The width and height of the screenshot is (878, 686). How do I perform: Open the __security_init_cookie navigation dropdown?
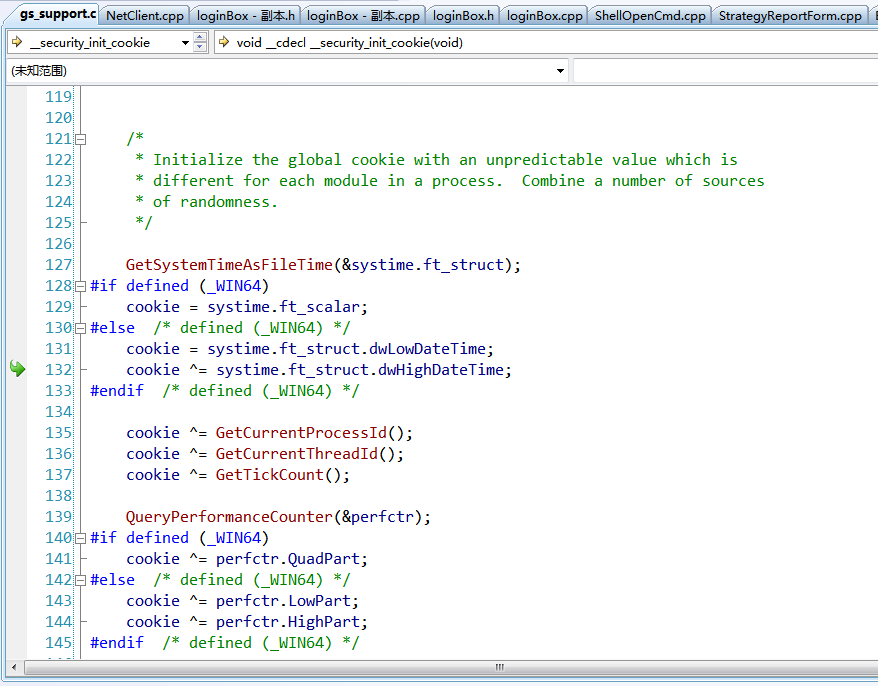pyautogui.click(x=185, y=43)
